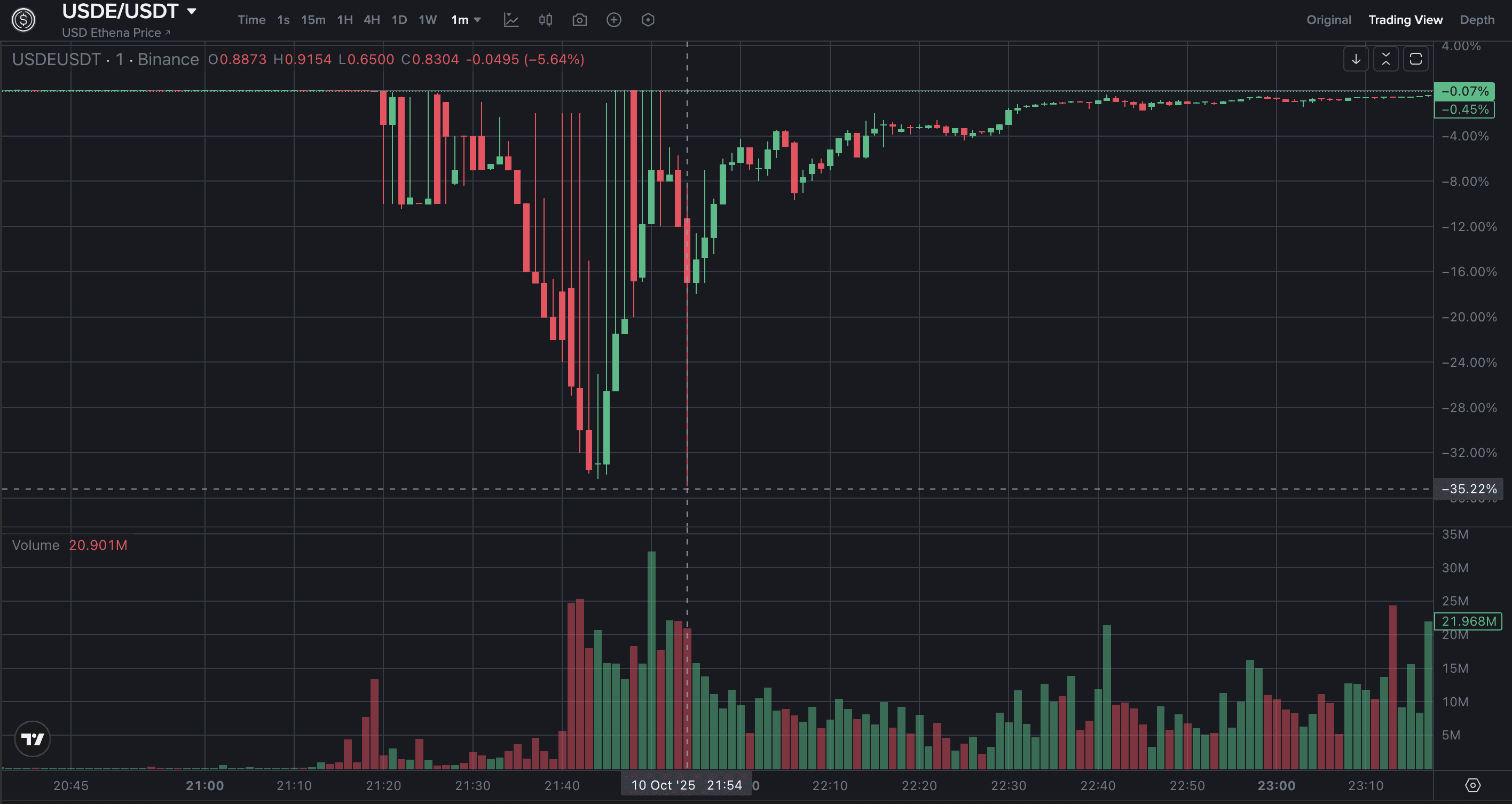Take a chart snapshot with camera icon
The width and height of the screenshot is (1512, 804).
[x=579, y=20]
